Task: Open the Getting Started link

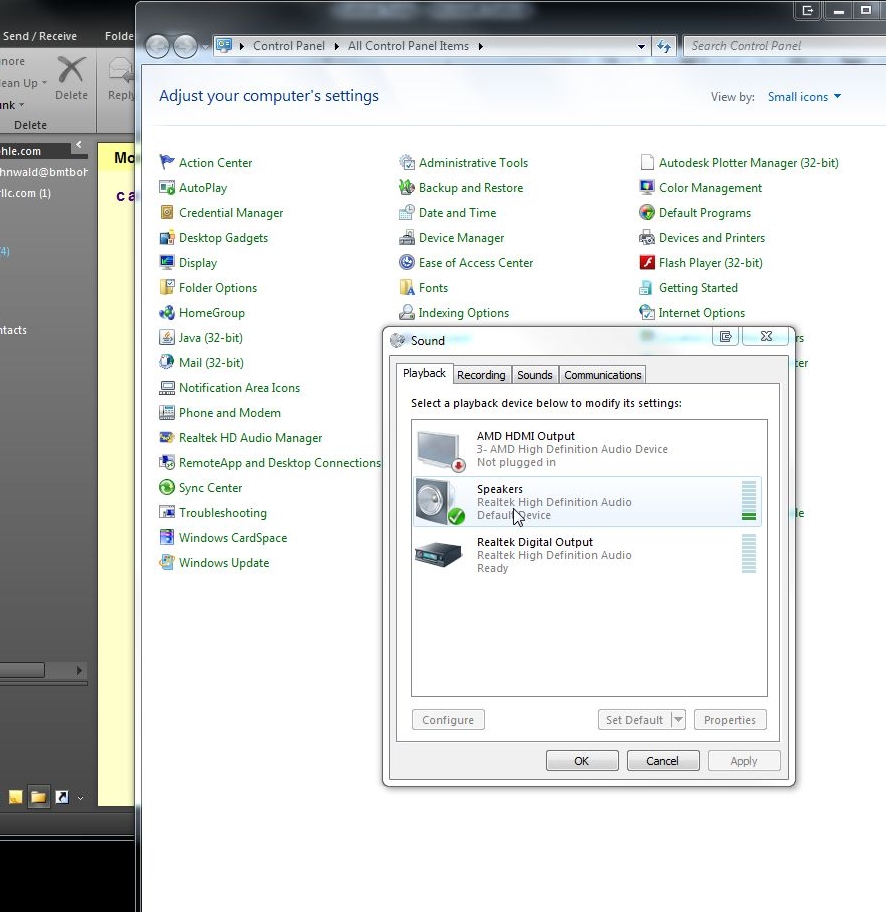Action: click(x=698, y=288)
